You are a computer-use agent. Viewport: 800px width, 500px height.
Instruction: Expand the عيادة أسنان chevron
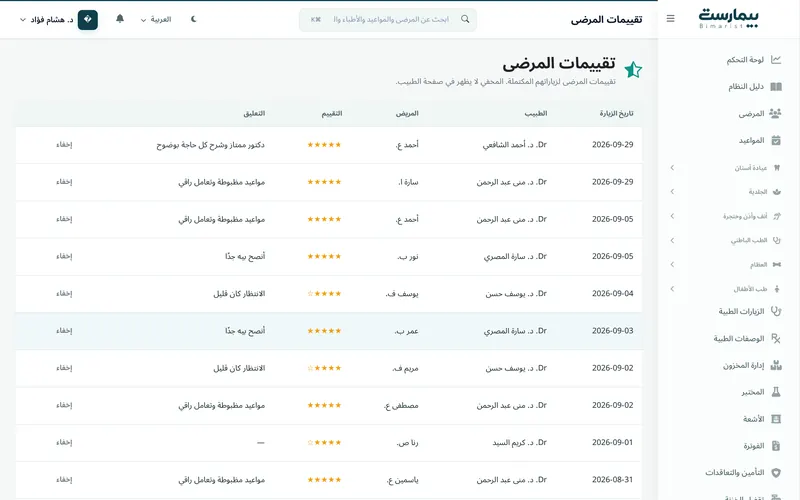pyautogui.click(x=672, y=168)
